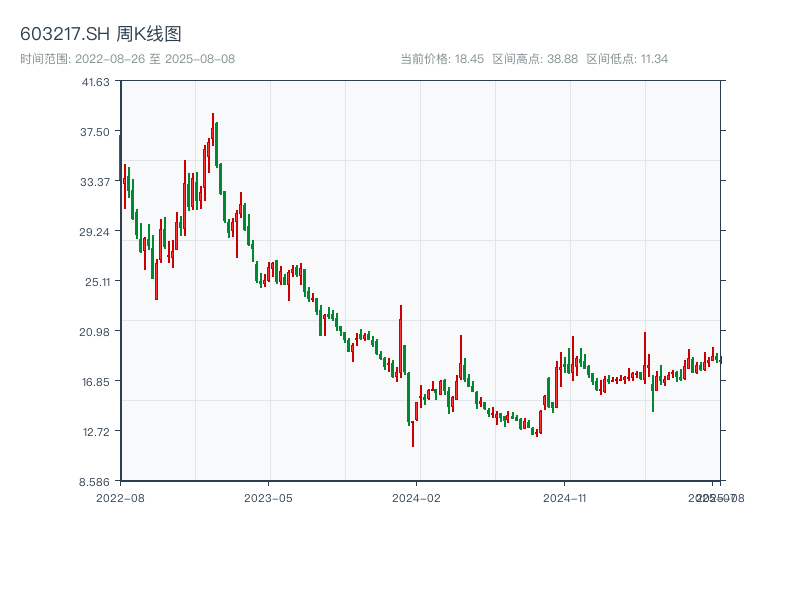Click the 20.98 y-axis price label
800x600 pixels.
click(x=96, y=332)
